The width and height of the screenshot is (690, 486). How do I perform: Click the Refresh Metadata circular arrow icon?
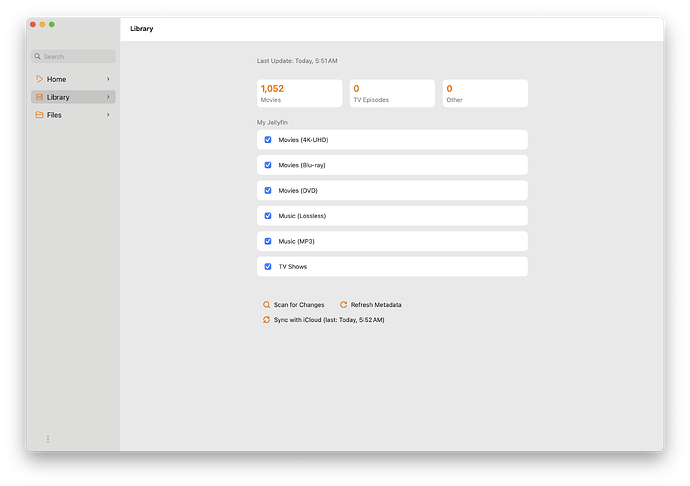(343, 305)
